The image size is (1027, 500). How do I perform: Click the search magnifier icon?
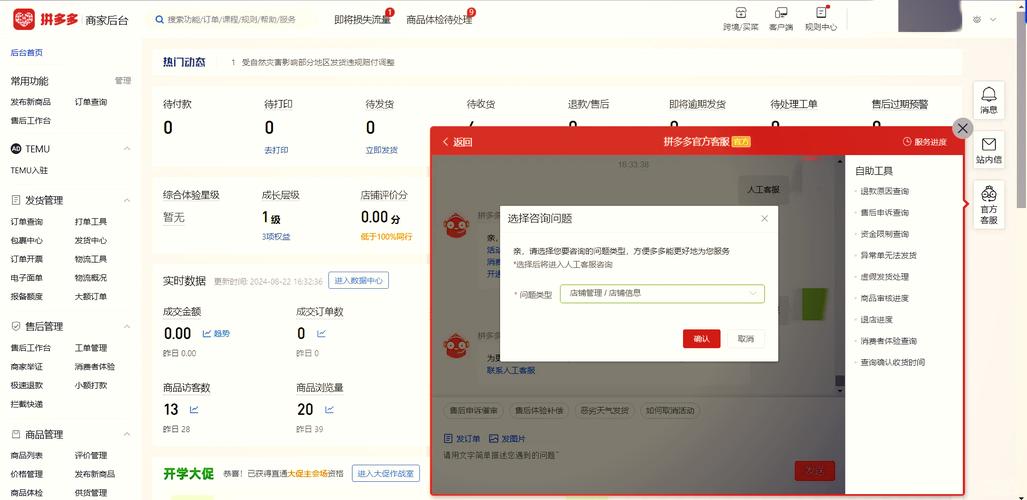159,20
